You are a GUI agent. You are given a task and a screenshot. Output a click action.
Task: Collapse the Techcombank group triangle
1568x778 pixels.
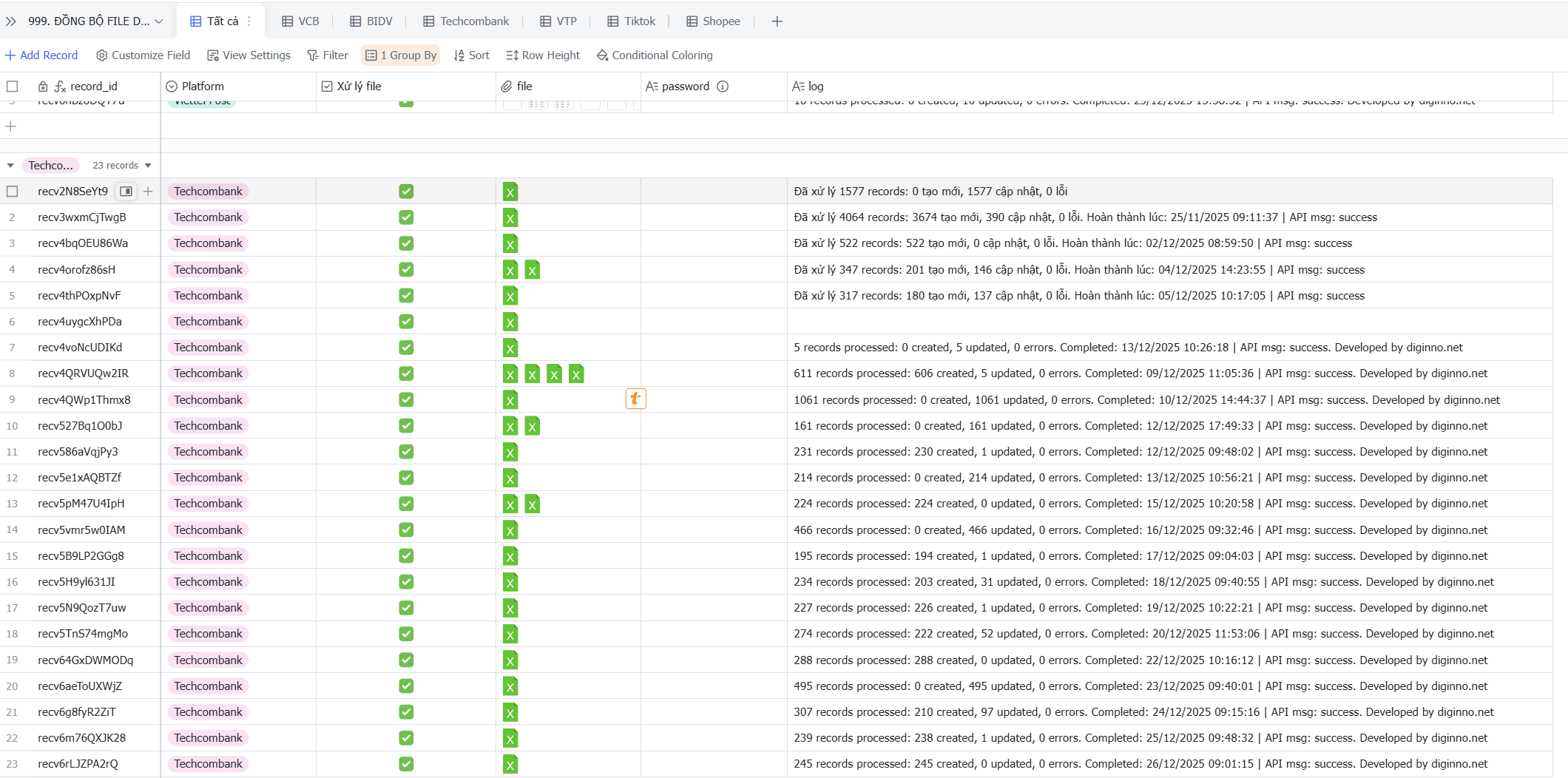[10, 166]
